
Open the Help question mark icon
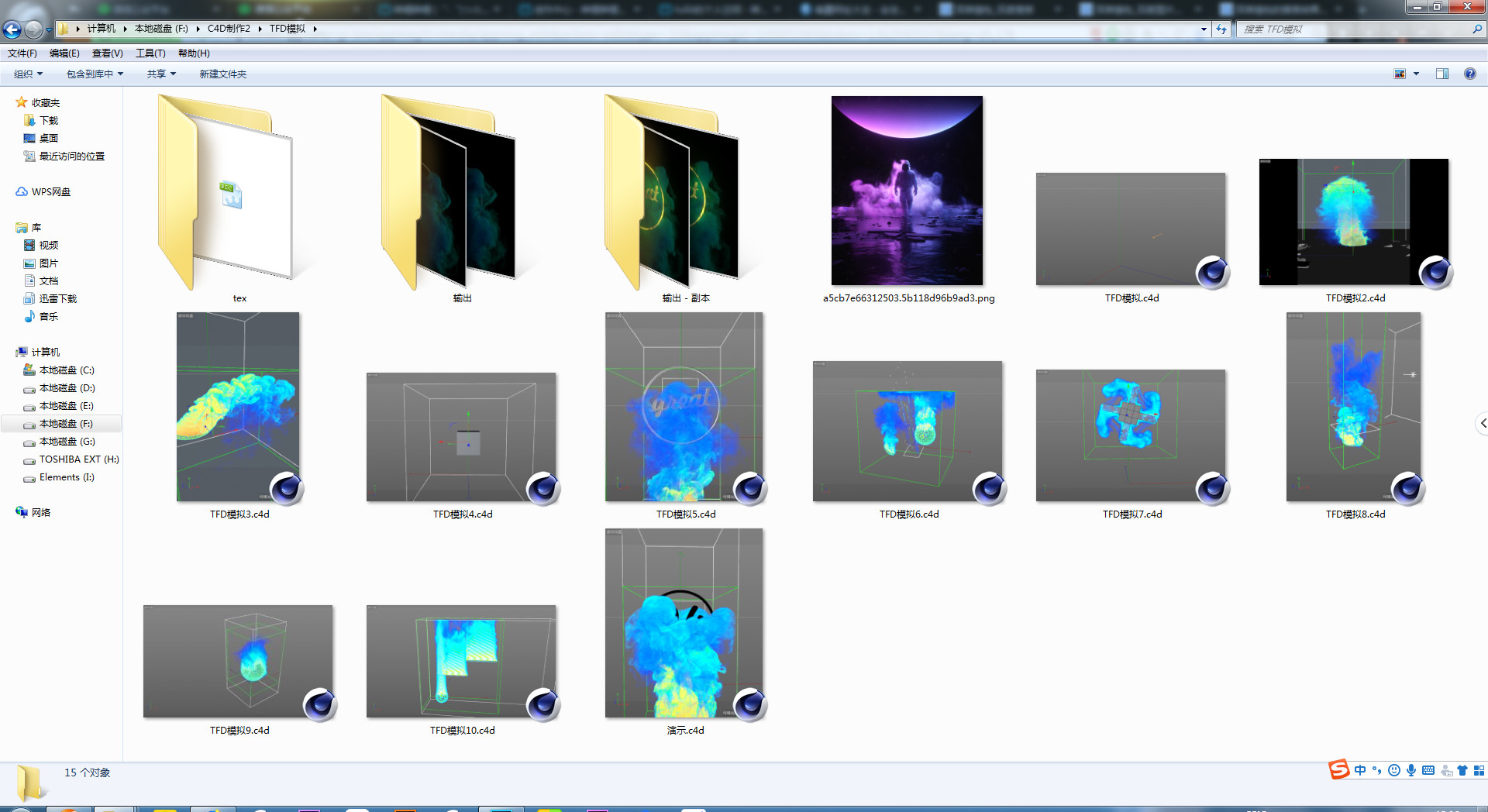pyautogui.click(x=1470, y=74)
